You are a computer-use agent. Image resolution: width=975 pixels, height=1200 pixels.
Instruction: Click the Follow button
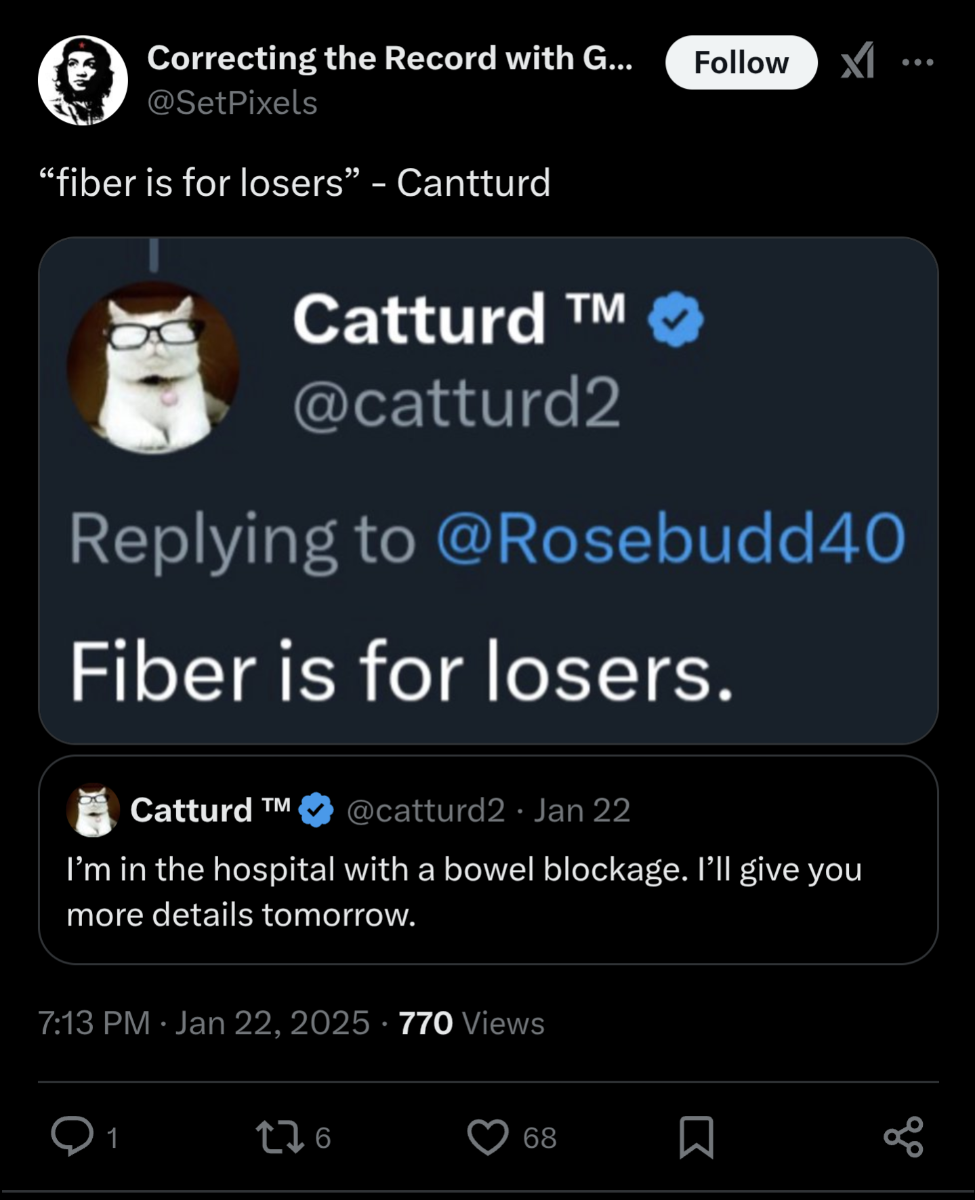click(741, 63)
